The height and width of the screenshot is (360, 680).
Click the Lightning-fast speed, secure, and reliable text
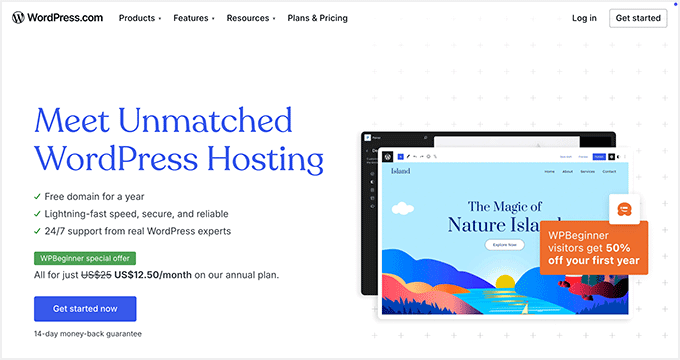point(136,214)
